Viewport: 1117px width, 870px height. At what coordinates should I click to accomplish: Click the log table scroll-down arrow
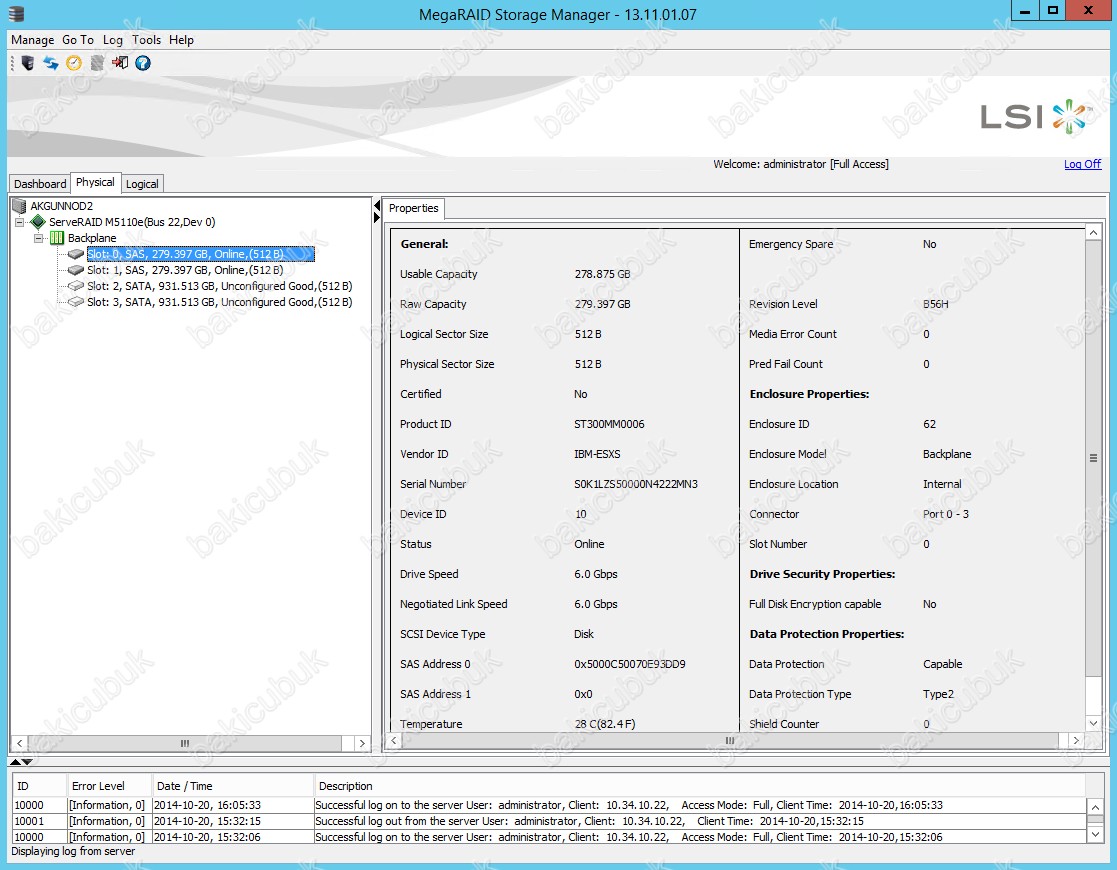(x=1095, y=834)
